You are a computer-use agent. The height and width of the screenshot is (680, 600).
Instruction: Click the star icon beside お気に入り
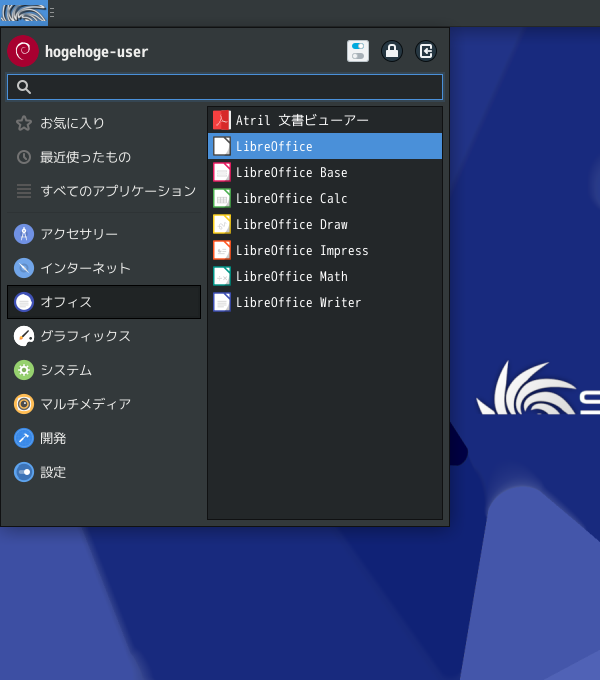[x=24, y=123]
